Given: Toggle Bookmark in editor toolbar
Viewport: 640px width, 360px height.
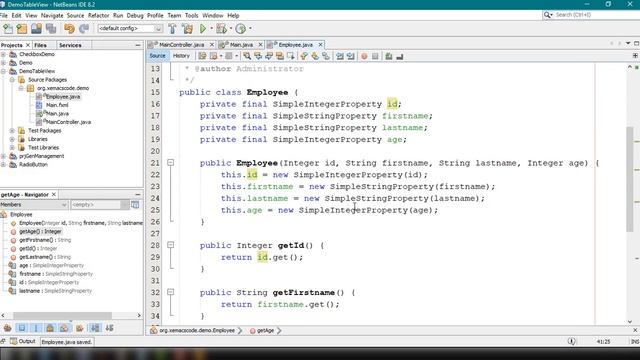Looking at the screenshot, I should (326, 56).
